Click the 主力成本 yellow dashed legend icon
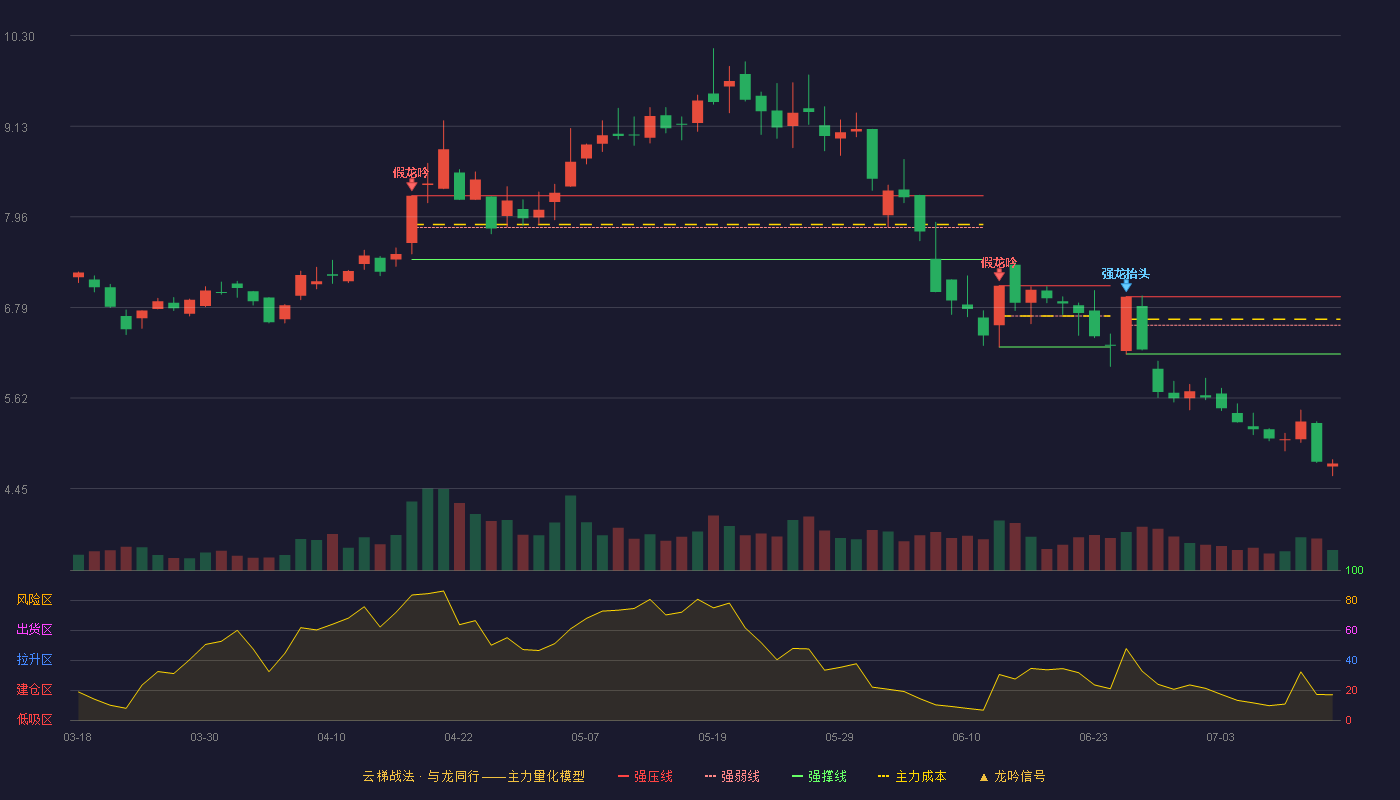The height and width of the screenshot is (800, 1400). click(x=883, y=776)
